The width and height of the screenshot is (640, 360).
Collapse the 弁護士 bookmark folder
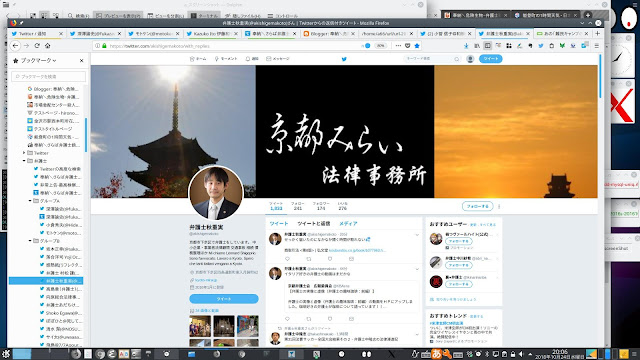point(24,161)
